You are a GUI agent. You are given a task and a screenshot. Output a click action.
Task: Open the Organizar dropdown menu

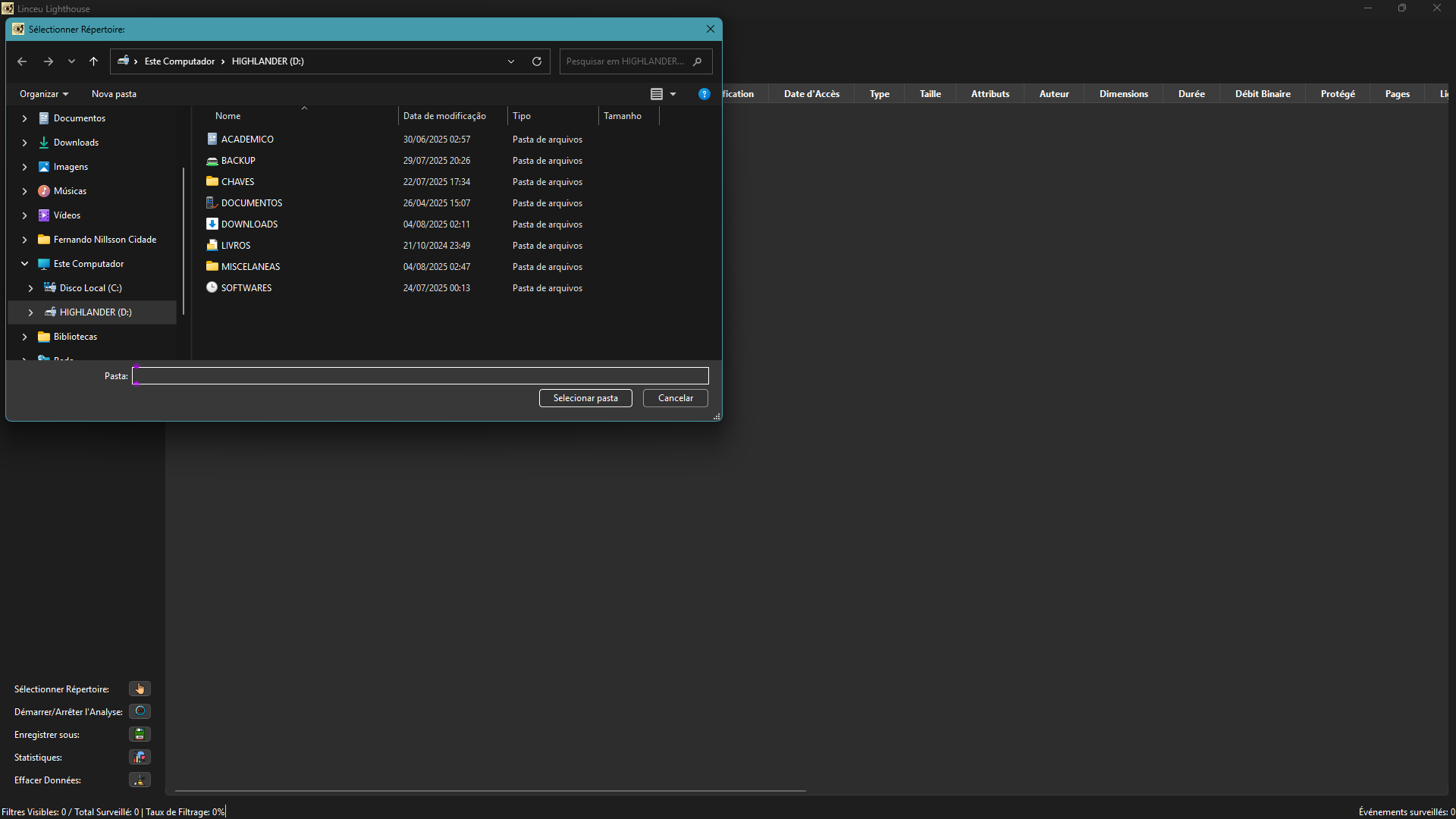pos(44,94)
